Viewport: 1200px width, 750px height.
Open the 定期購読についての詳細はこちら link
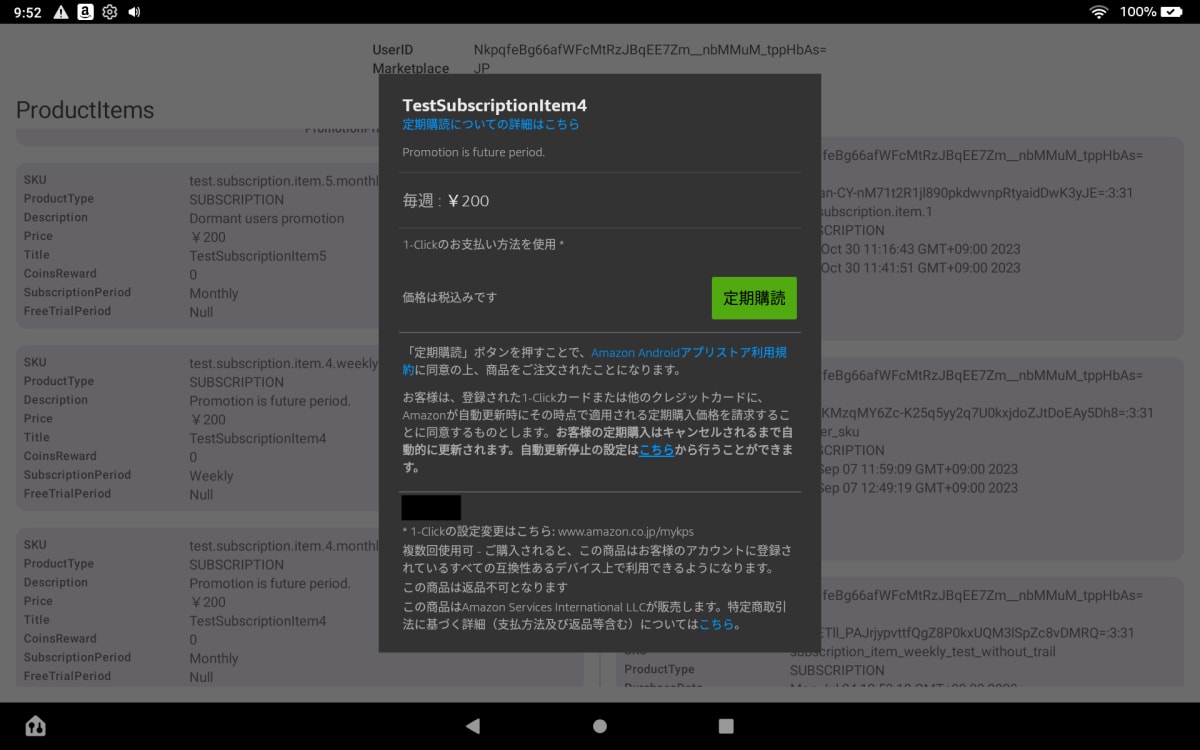click(491, 125)
